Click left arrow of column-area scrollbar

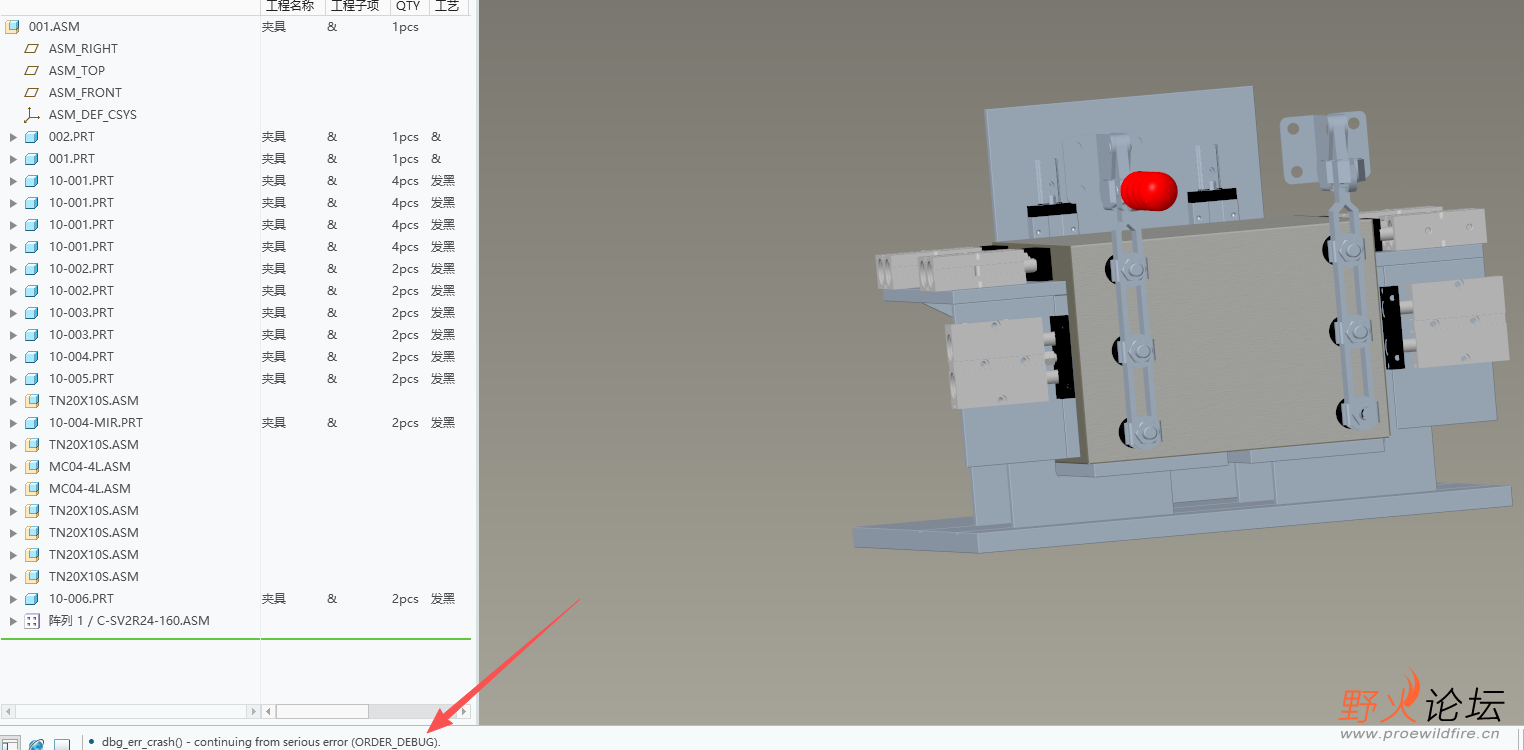pos(268,711)
